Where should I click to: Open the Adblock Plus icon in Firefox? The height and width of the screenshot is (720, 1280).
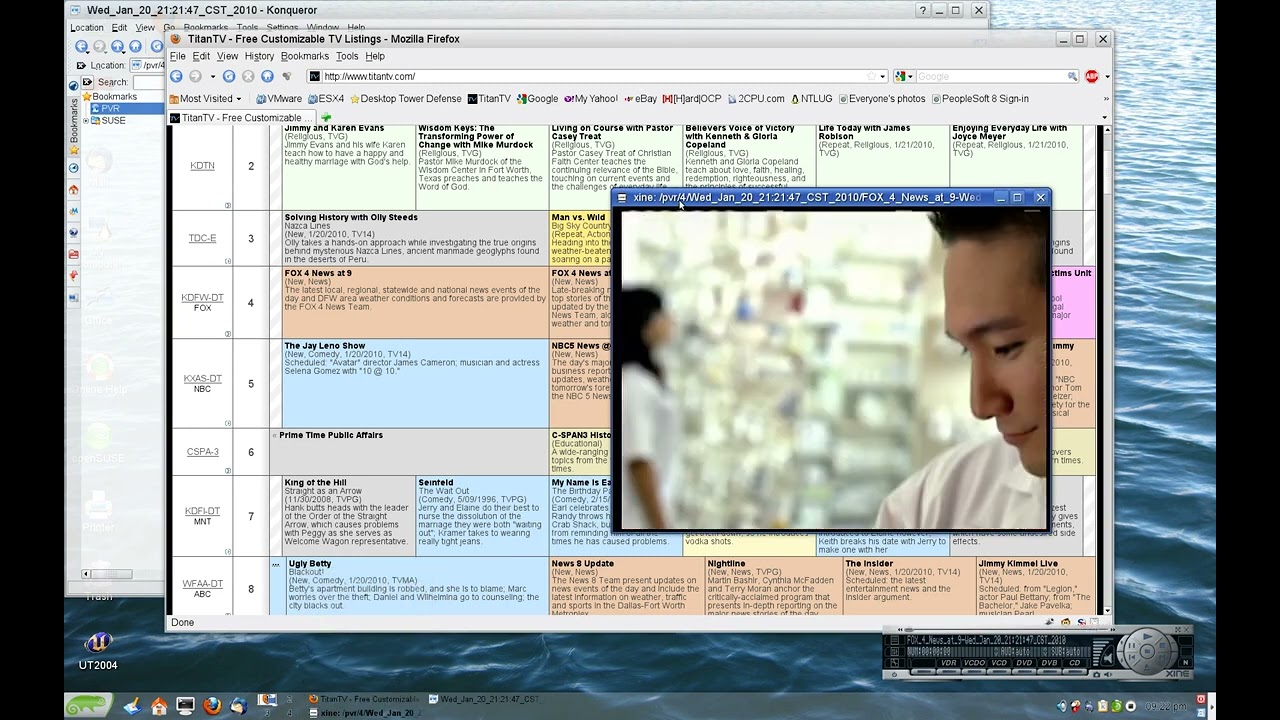1091,76
